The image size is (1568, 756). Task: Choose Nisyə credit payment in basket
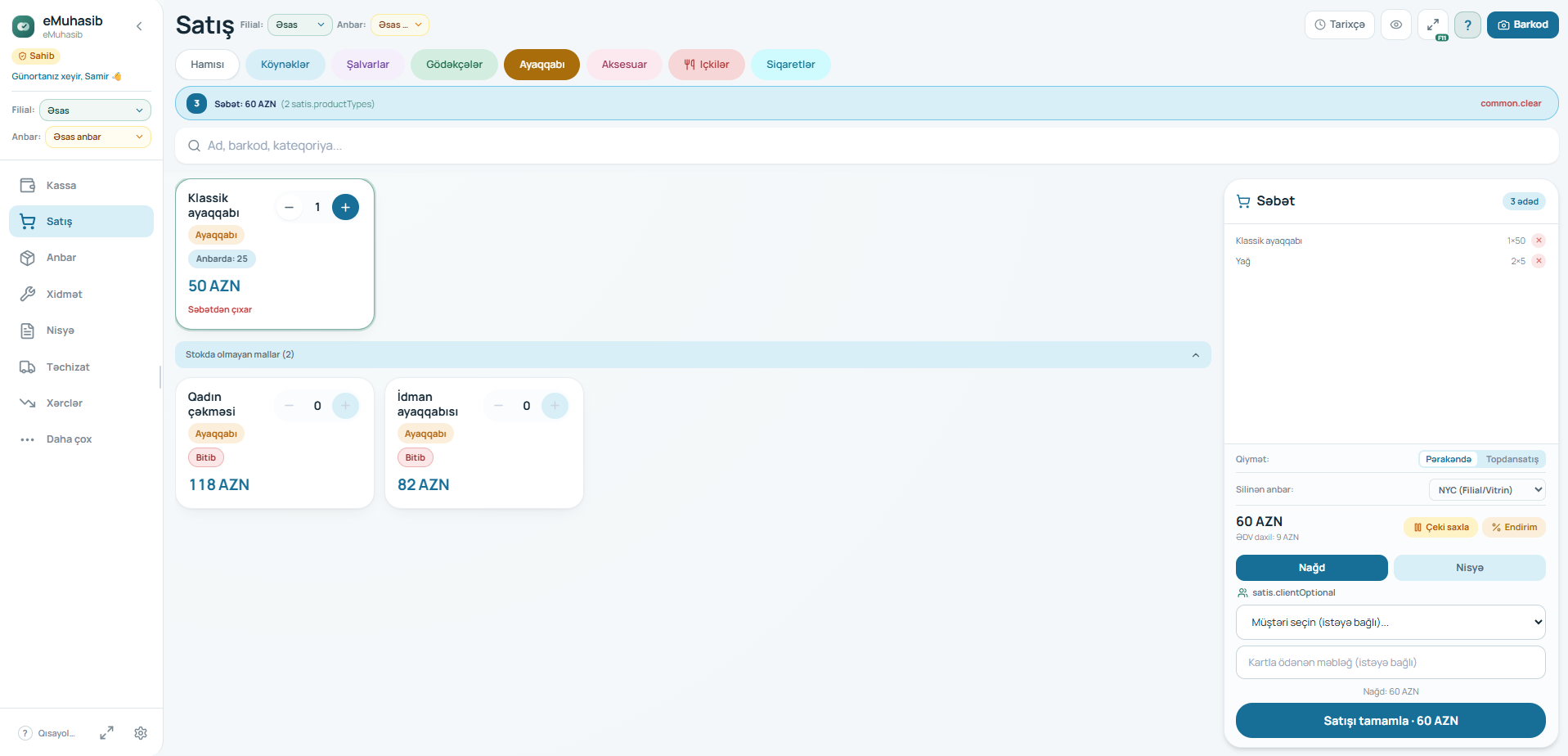coord(1469,568)
